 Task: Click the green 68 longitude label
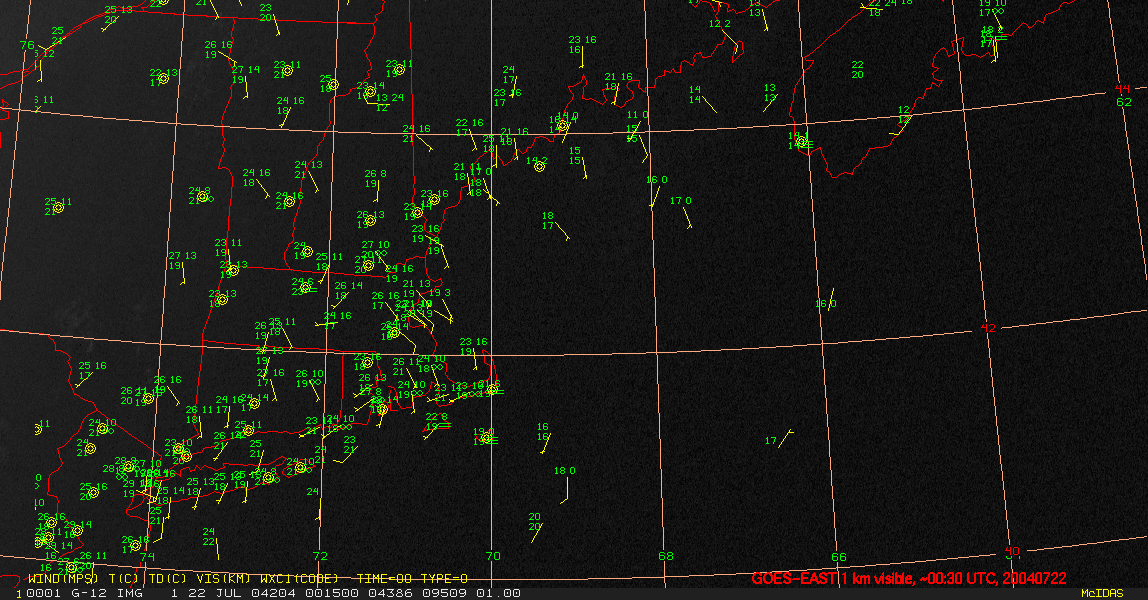[x=666, y=556]
